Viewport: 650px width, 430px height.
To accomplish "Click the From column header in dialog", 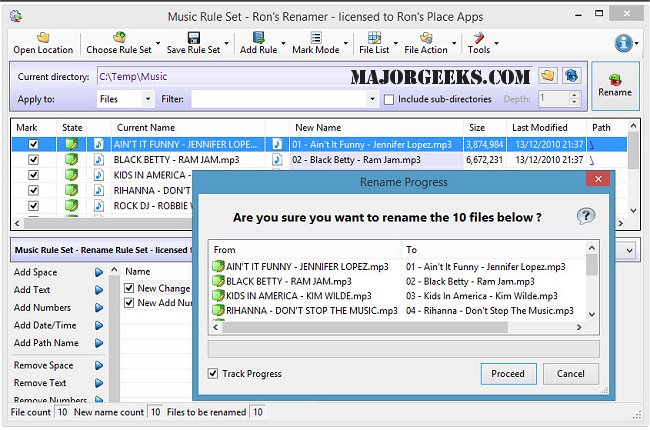I will (305, 250).
